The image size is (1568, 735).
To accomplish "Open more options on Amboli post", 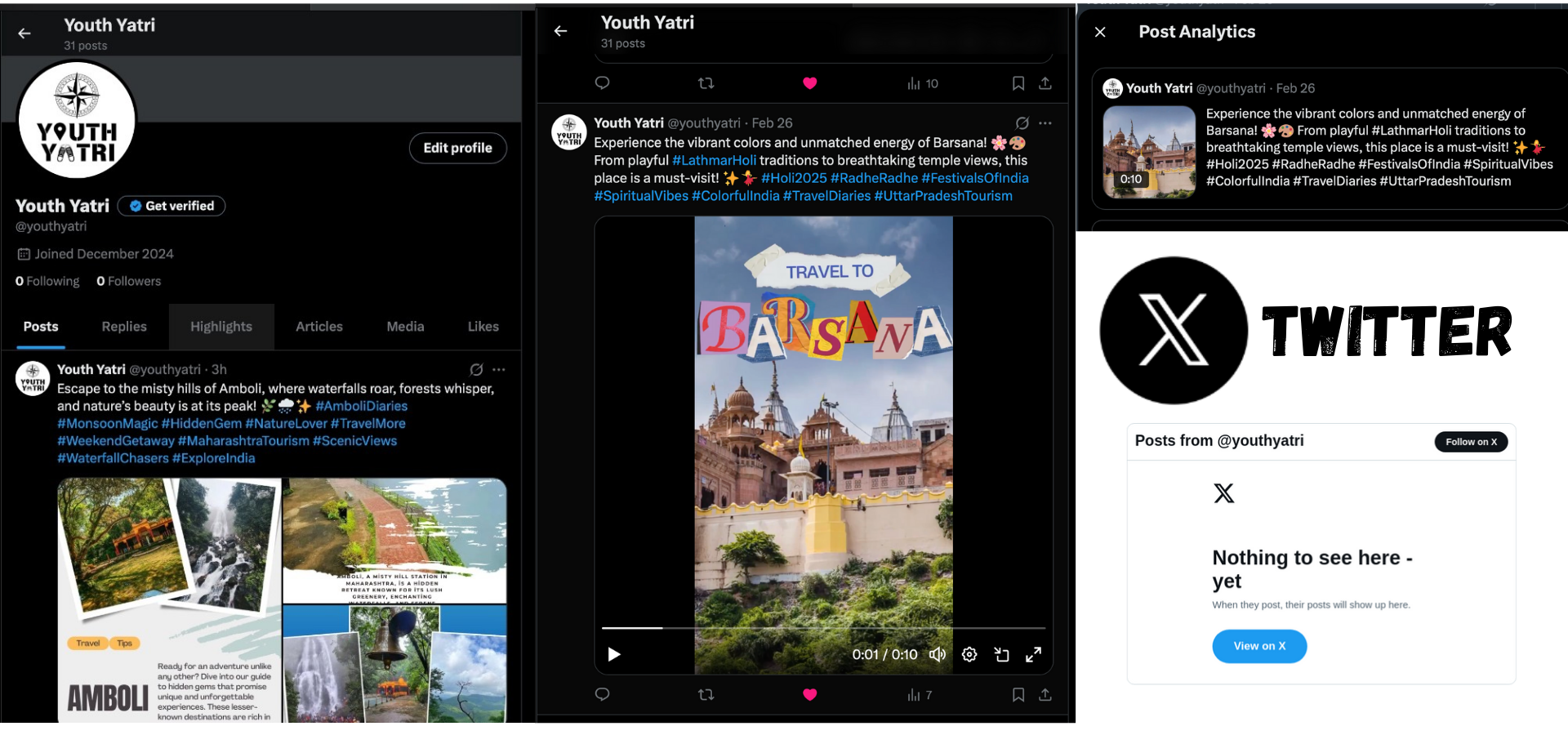I will [499, 370].
